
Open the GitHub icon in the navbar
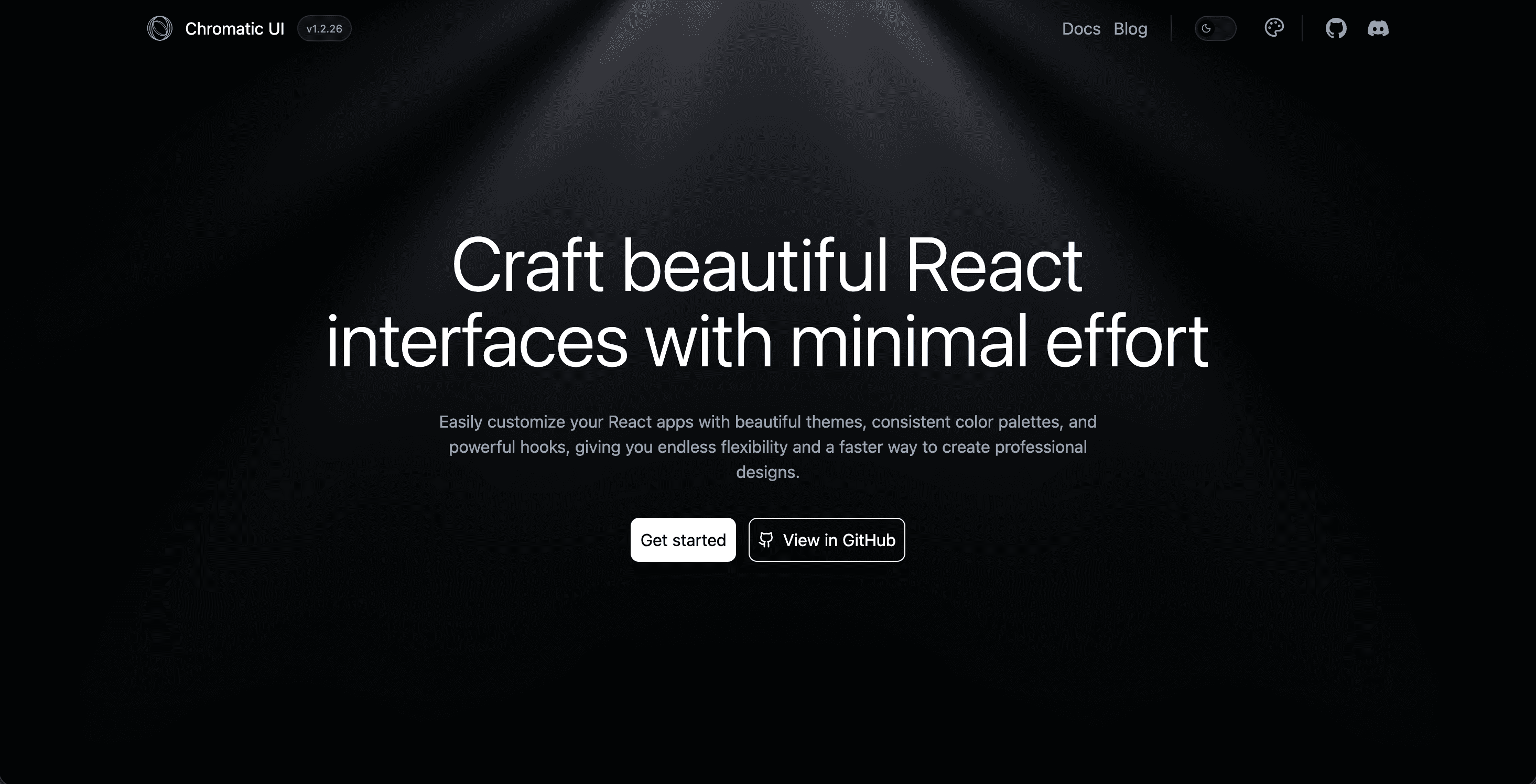coord(1336,29)
